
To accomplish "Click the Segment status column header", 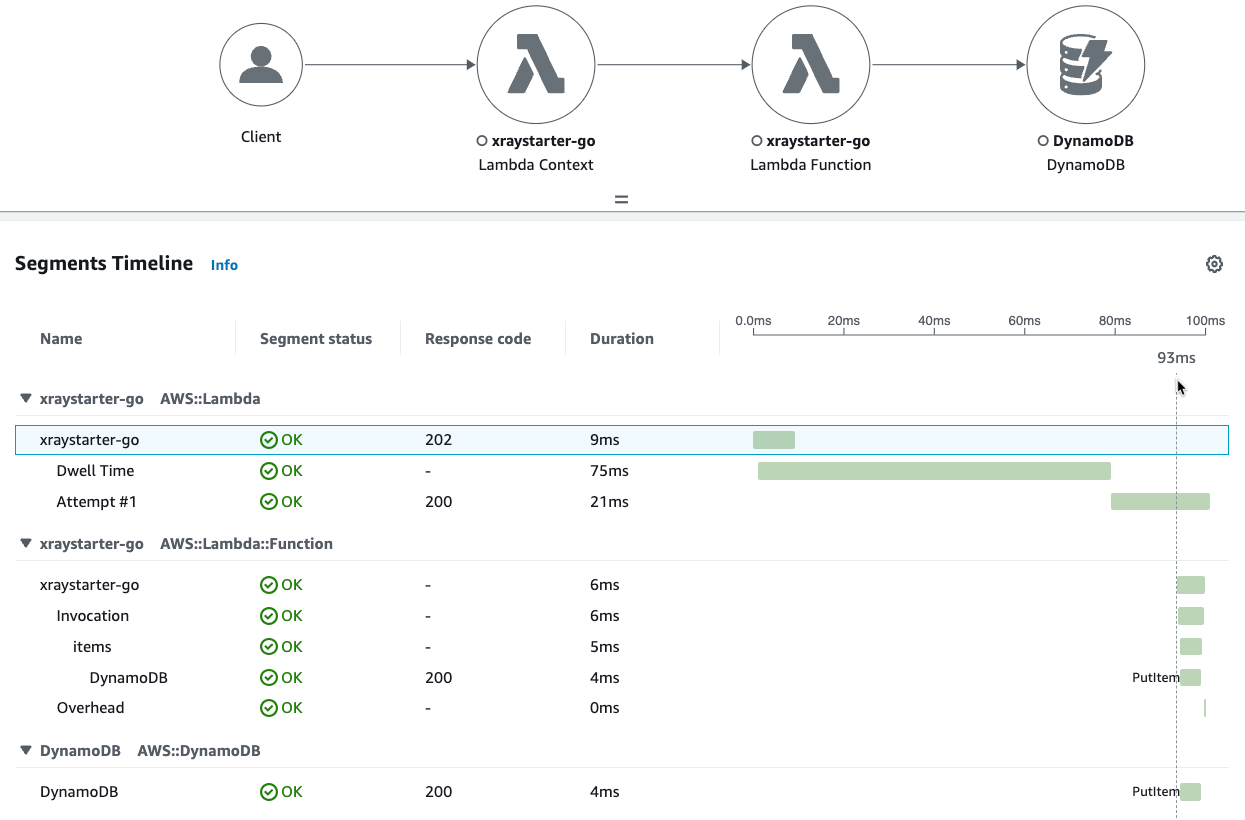I will (x=316, y=339).
